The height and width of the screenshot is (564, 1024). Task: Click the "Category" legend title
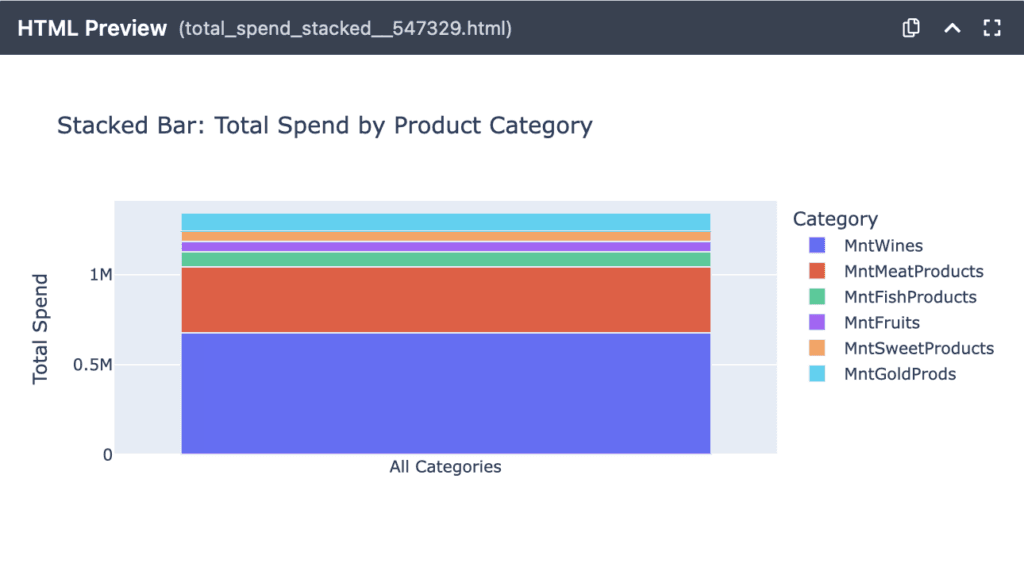click(x=834, y=219)
